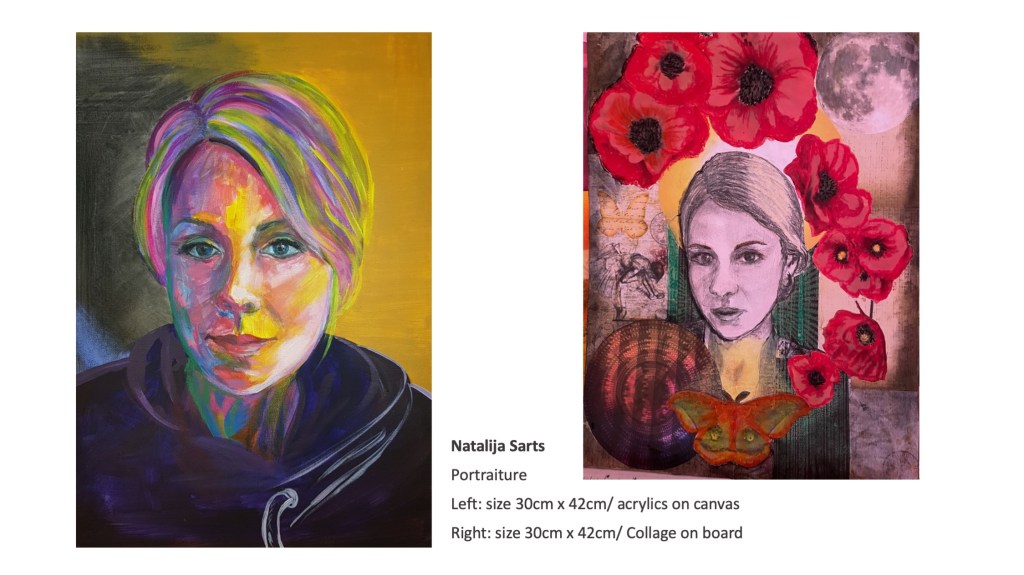Click the 'Portraiture' caption line
This screenshot has width=1024, height=575.
[x=488, y=475]
